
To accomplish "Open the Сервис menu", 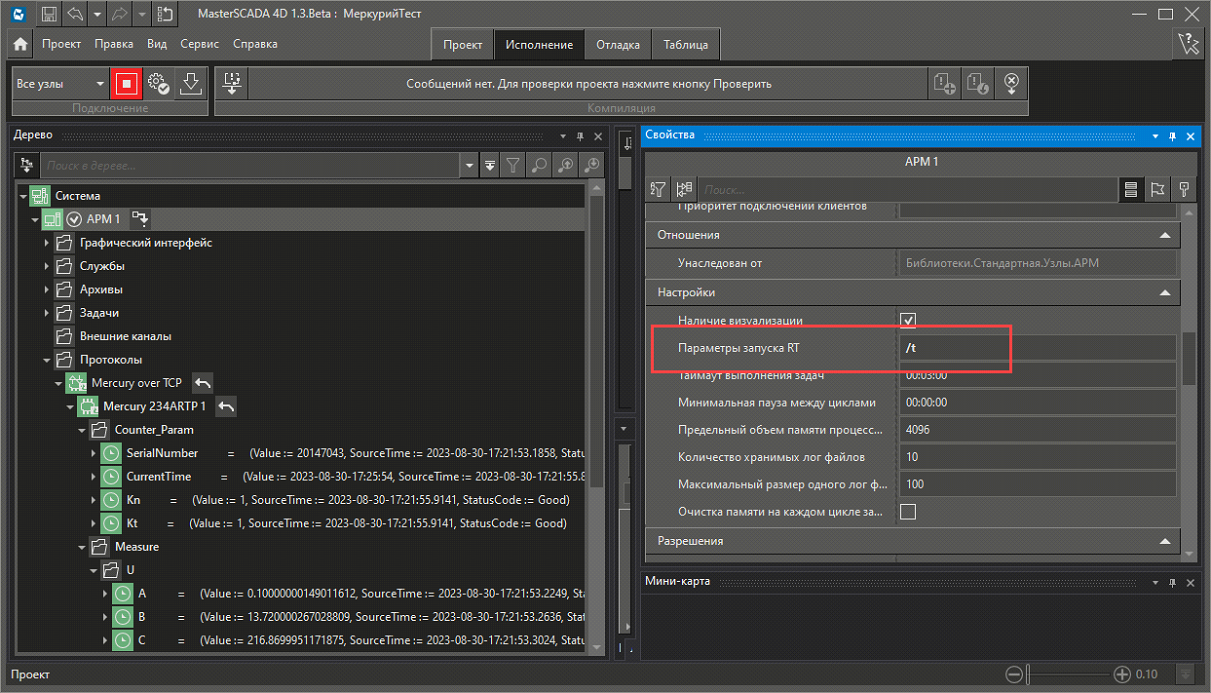I will (x=200, y=44).
